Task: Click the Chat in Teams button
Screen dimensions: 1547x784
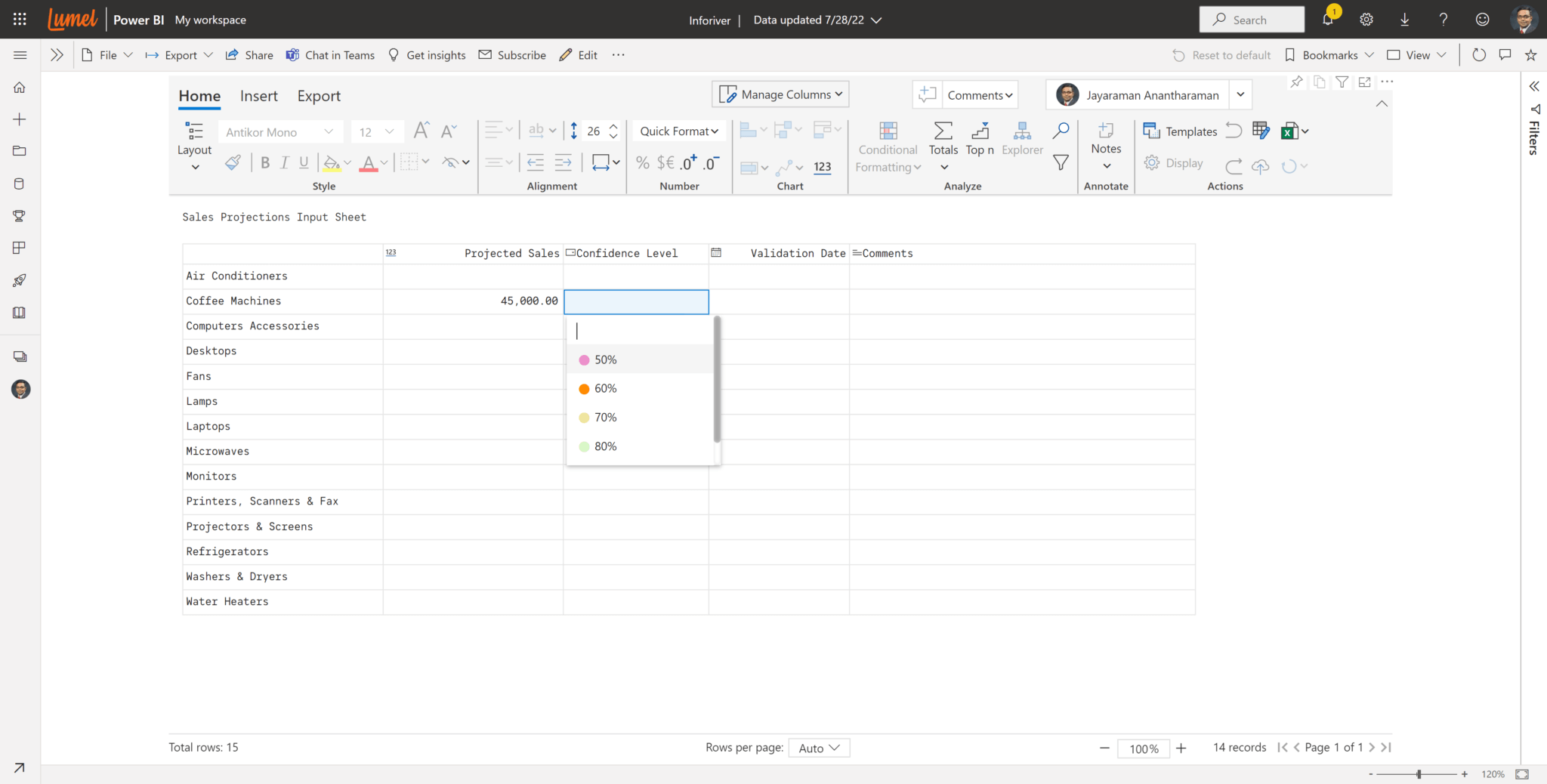Action: click(x=330, y=54)
